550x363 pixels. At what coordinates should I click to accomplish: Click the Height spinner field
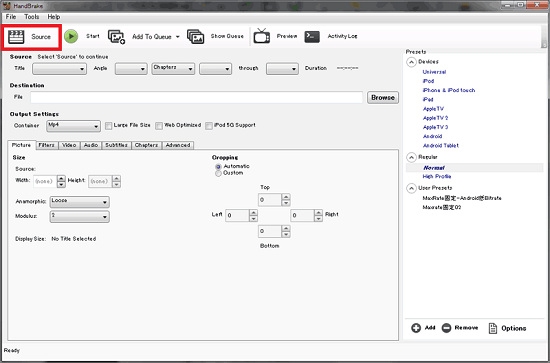(x=100, y=181)
